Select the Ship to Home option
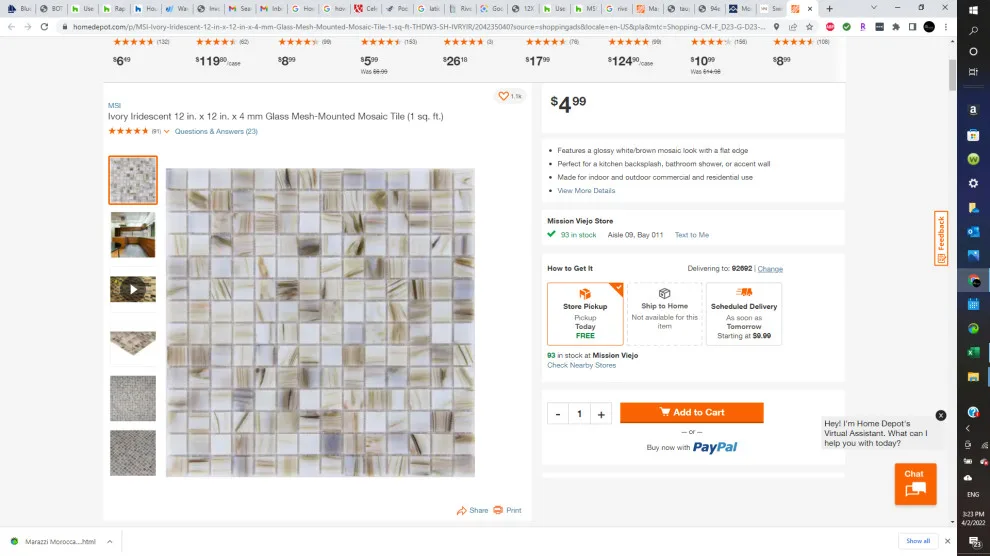Screen dimensions: 990x556 pyautogui.click(x=664, y=314)
